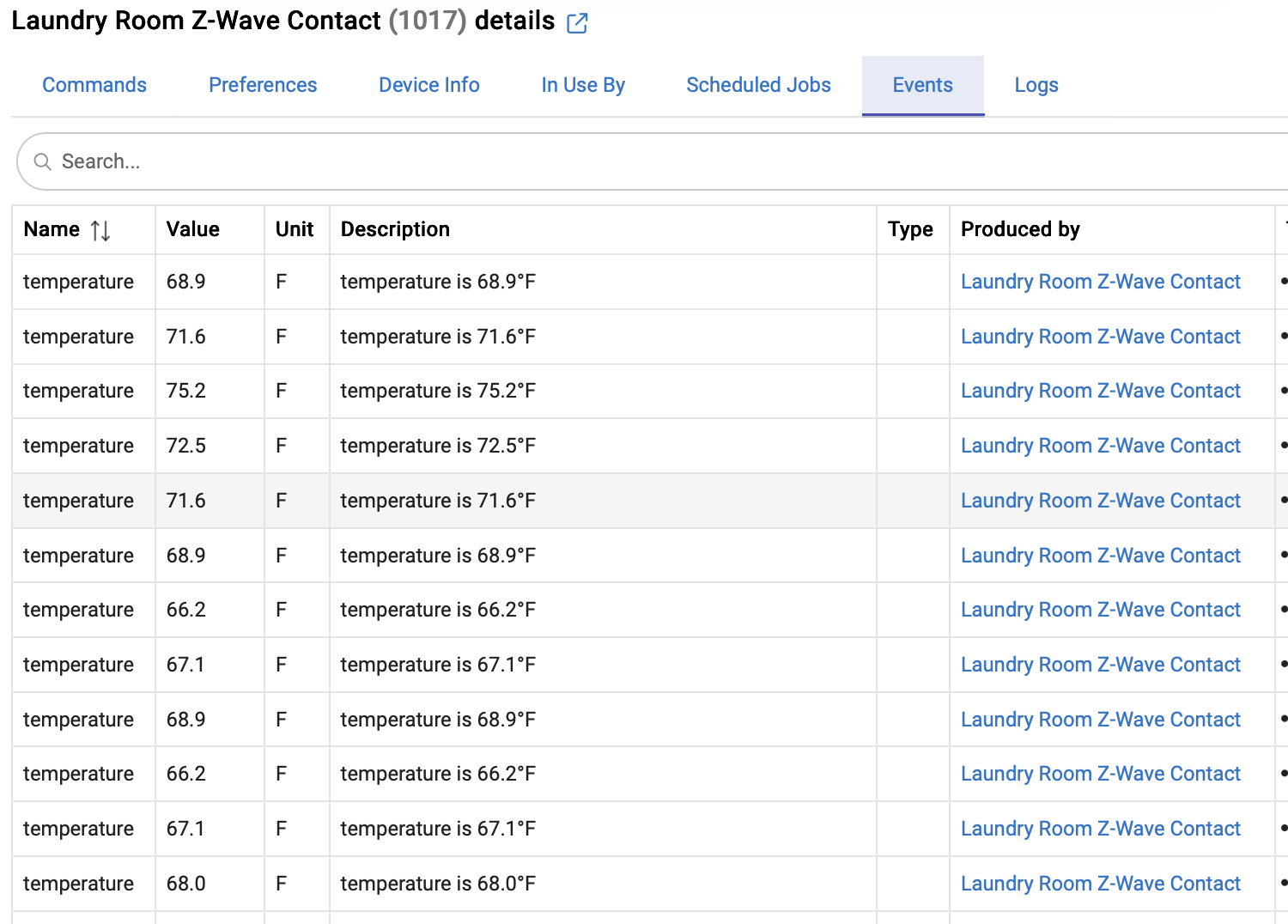Switch to the Logs tab
This screenshot has height=924, width=1288.
click(1036, 85)
